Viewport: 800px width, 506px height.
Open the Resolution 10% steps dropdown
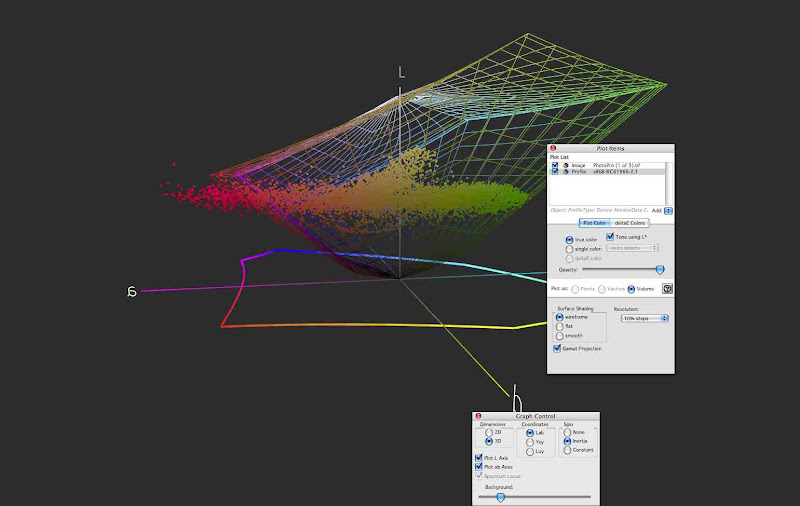point(644,318)
